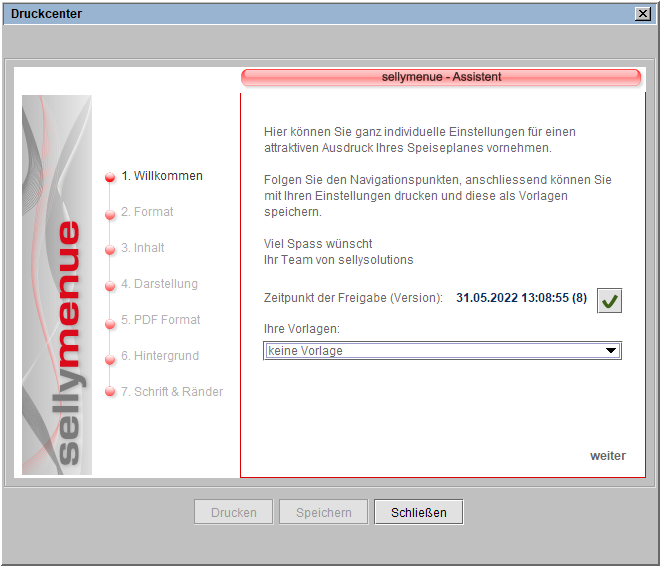Click the red bullet beside Willkommen
The height and width of the screenshot is (566, 660).
pyautogui.click(x=110, y=177)
